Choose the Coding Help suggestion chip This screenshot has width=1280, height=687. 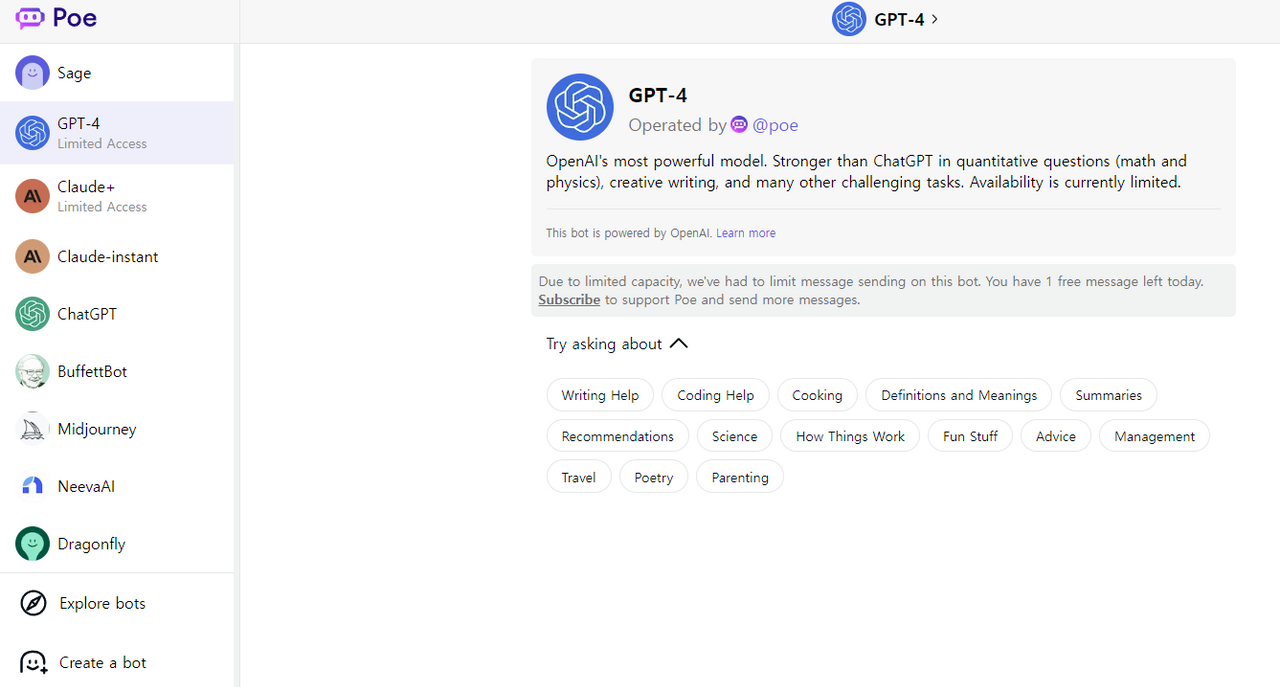pos(715,395)
